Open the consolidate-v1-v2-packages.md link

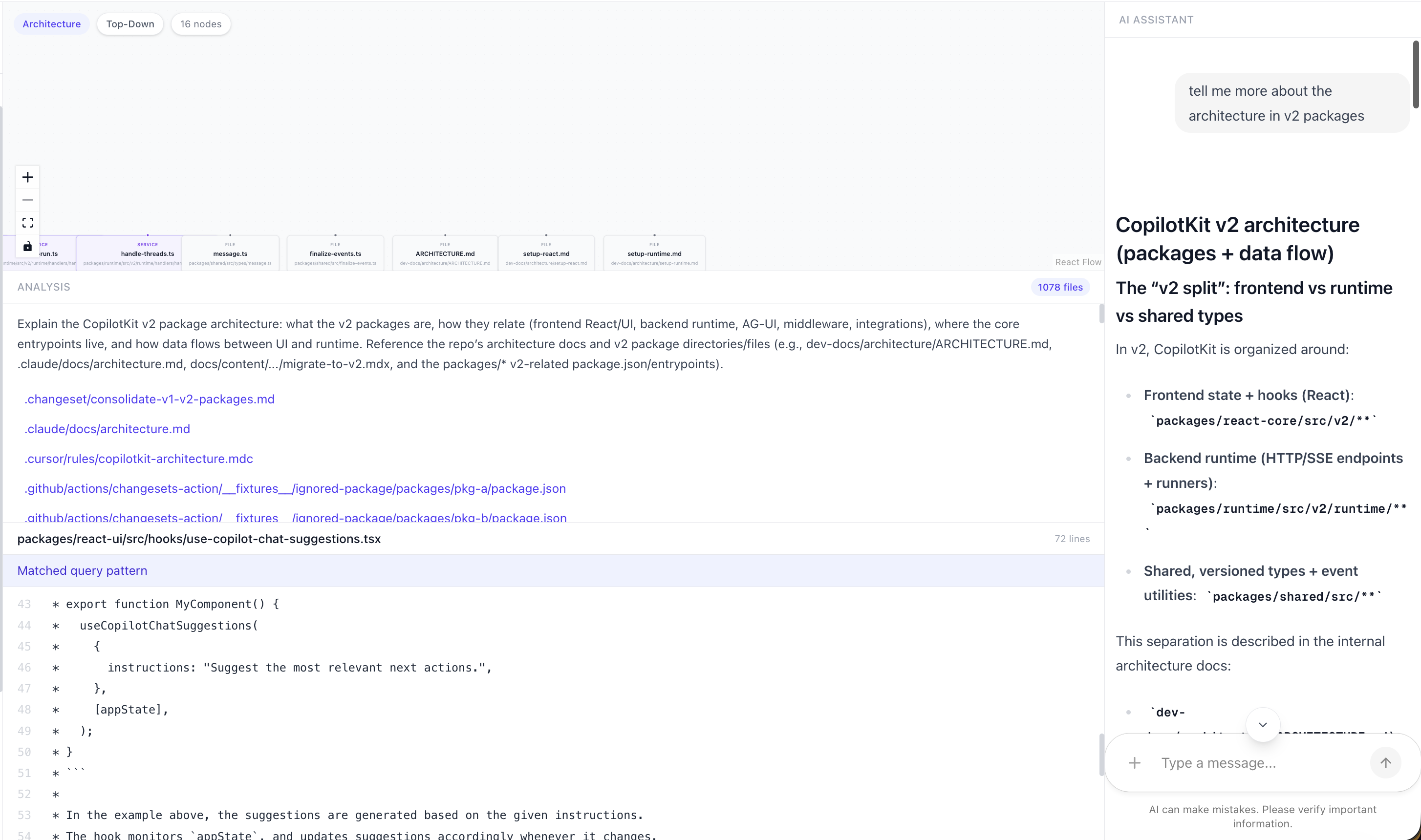coord(150,399)
